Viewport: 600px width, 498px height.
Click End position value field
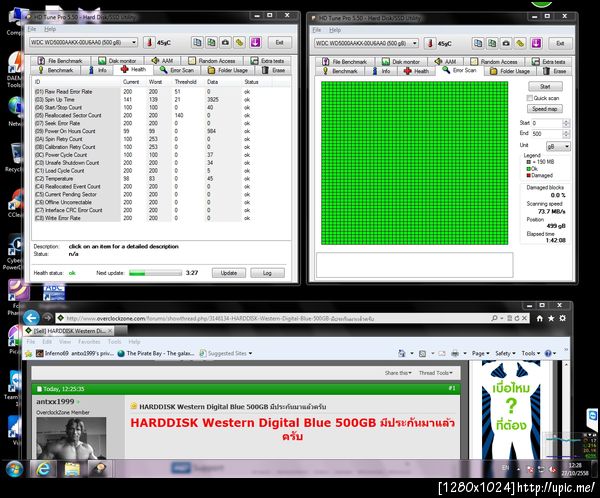(x=550, y=134)
